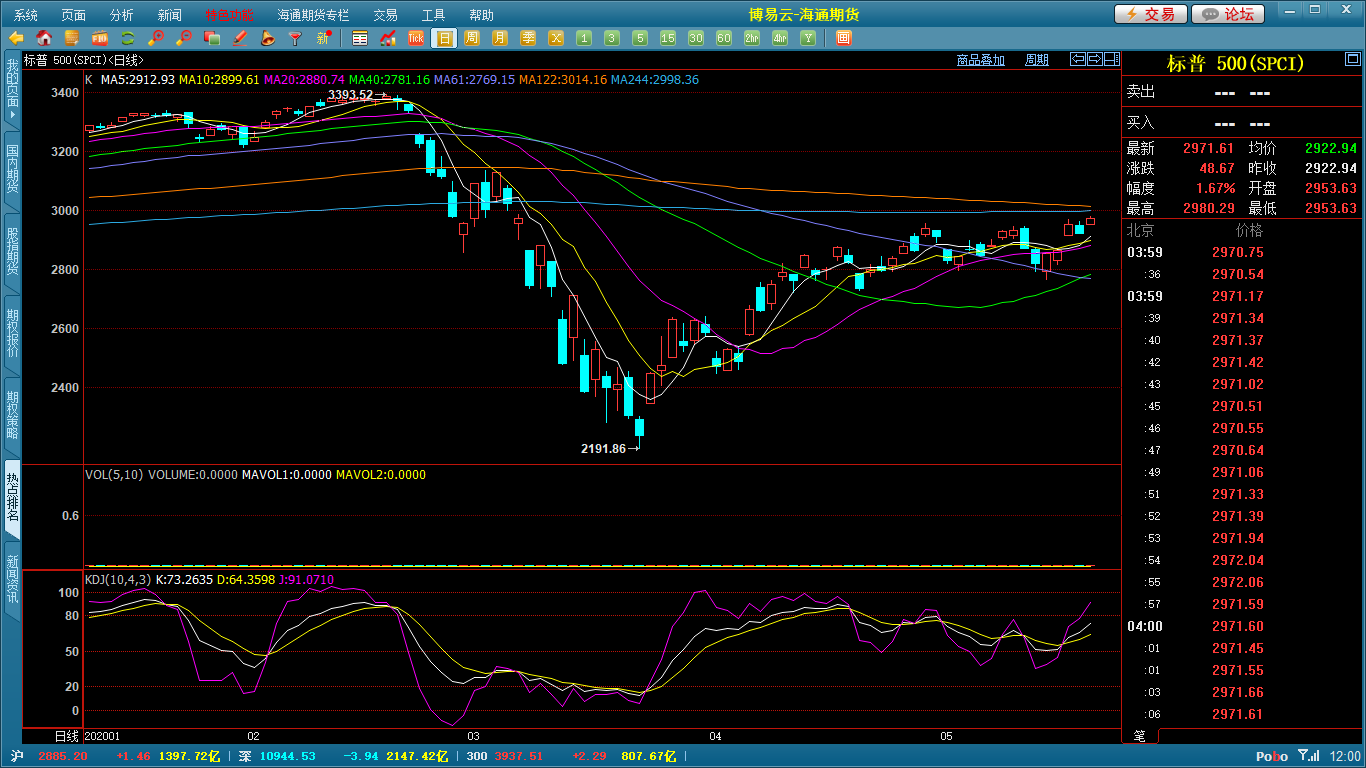Screen dimensions: 1366x768
Task: Open the alert bell icon
Action: pos(268,38)
